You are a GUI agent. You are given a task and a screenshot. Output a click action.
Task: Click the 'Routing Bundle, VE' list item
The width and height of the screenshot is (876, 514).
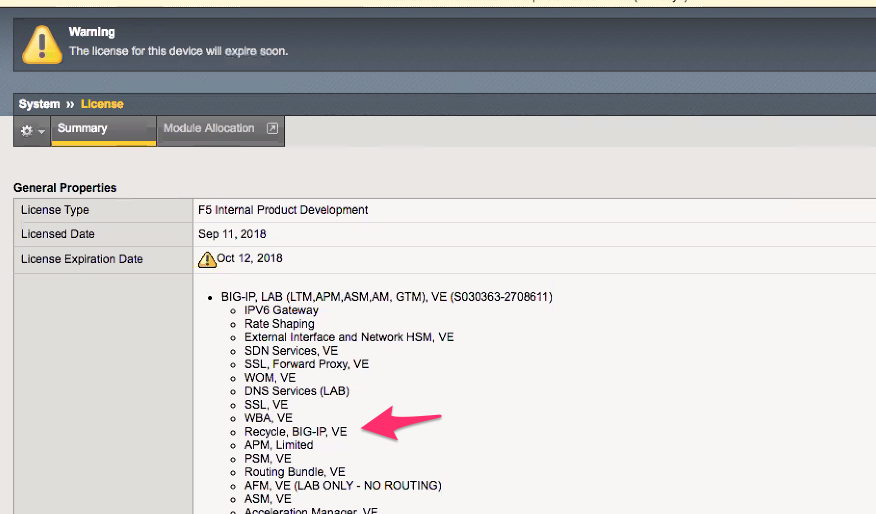tap(294, 472)
